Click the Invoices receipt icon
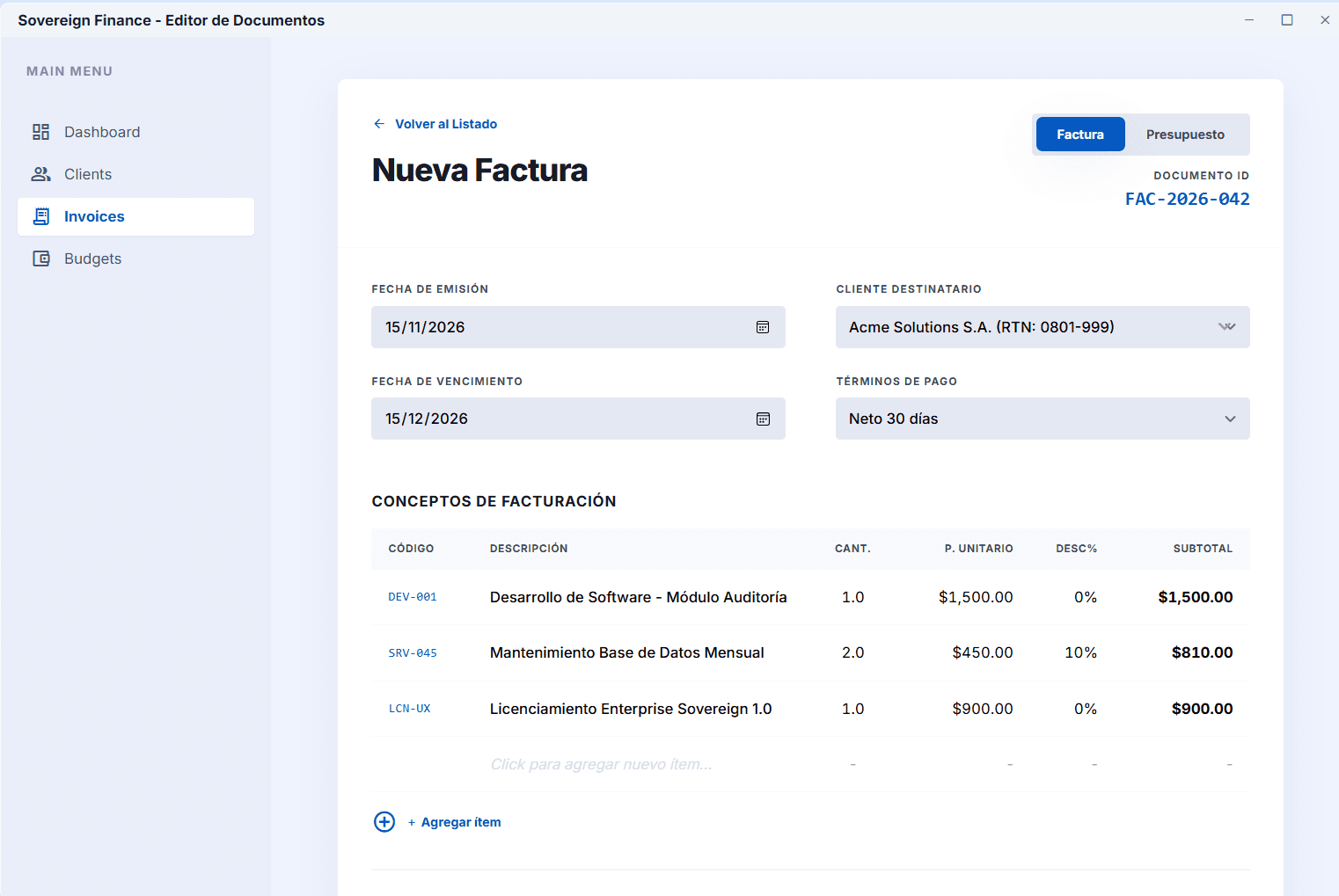This screenshot has width=1339, height=896. click(41, 216)
